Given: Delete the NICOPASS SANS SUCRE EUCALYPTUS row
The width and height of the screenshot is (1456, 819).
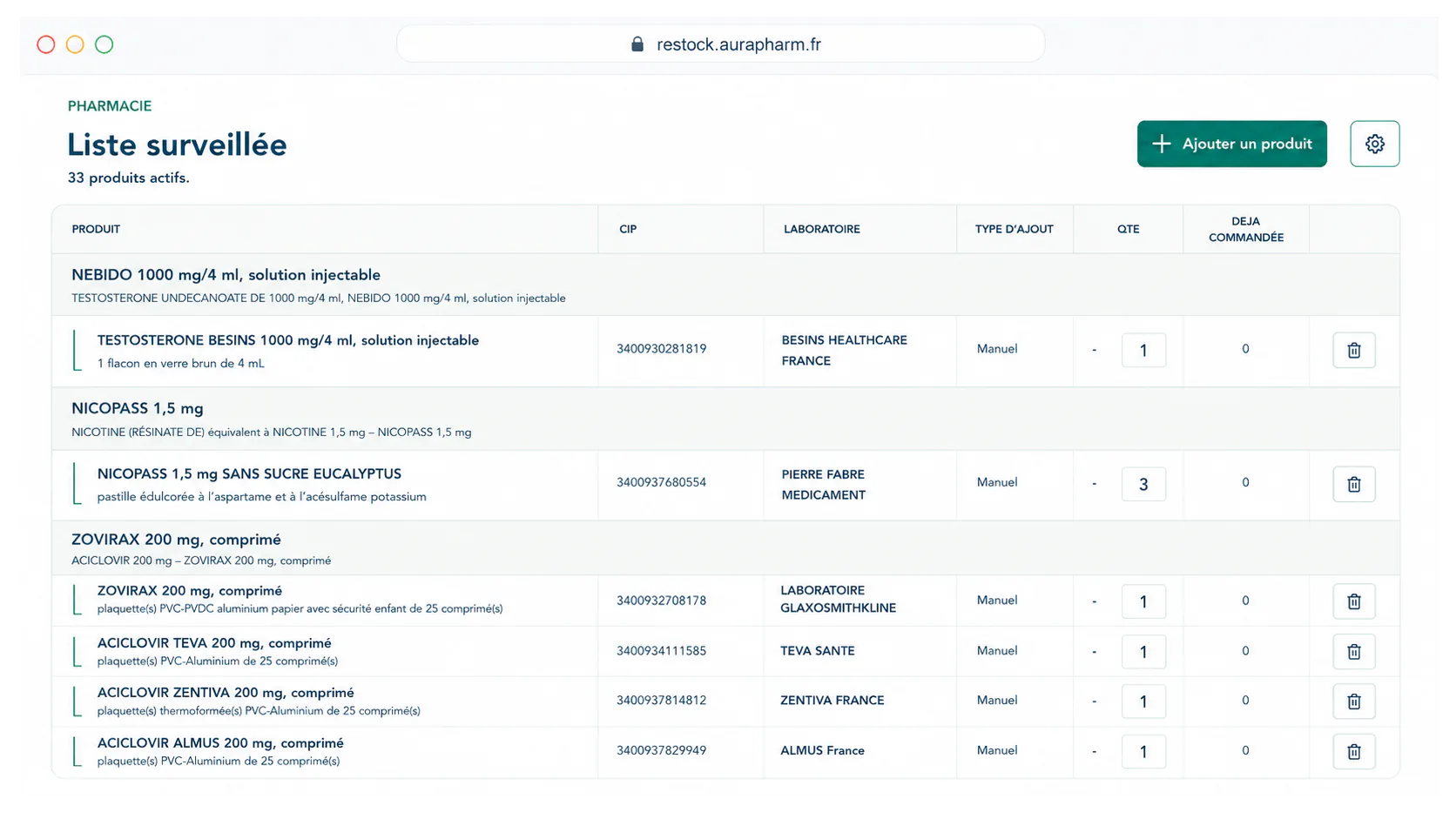Looking at the screenshot, I should pyautogui.click(x=1353, y=484).
